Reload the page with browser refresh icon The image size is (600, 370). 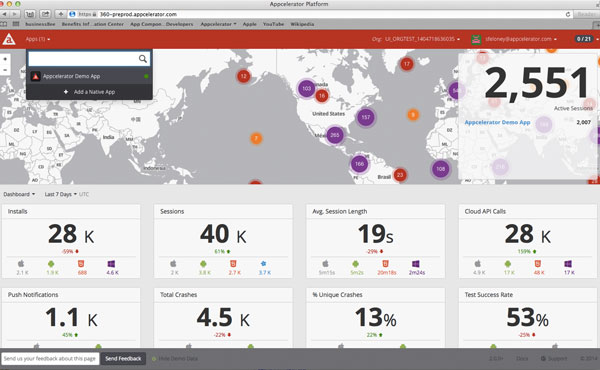(x=568, y=14)
